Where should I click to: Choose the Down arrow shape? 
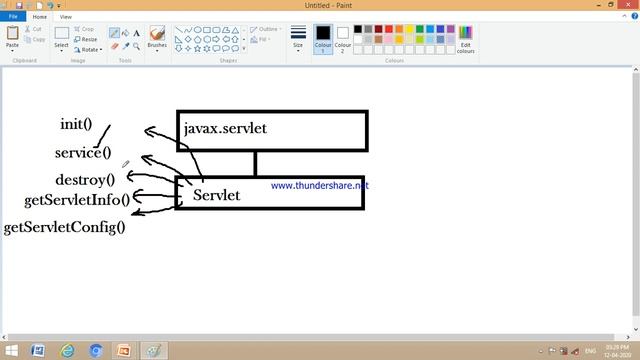tap(178, 49)
